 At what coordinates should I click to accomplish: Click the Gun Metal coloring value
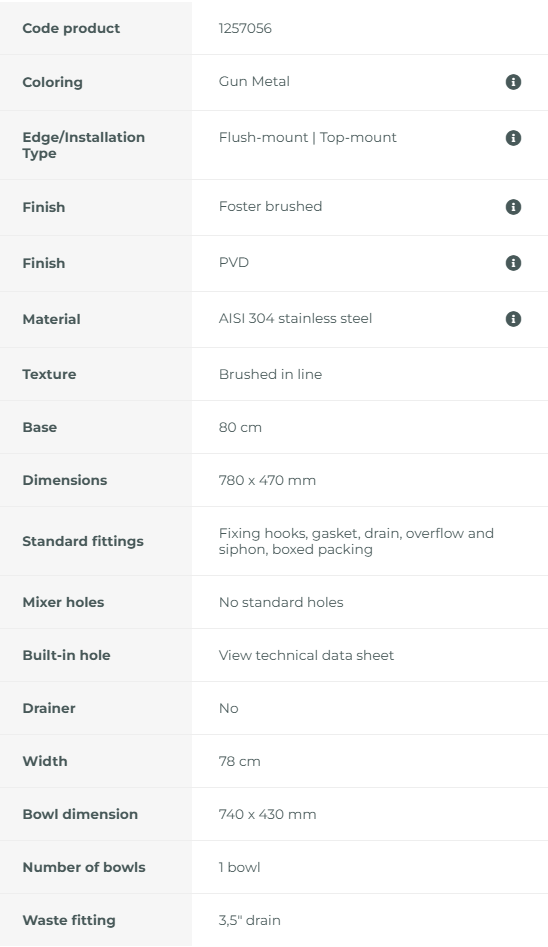(254, 82)
